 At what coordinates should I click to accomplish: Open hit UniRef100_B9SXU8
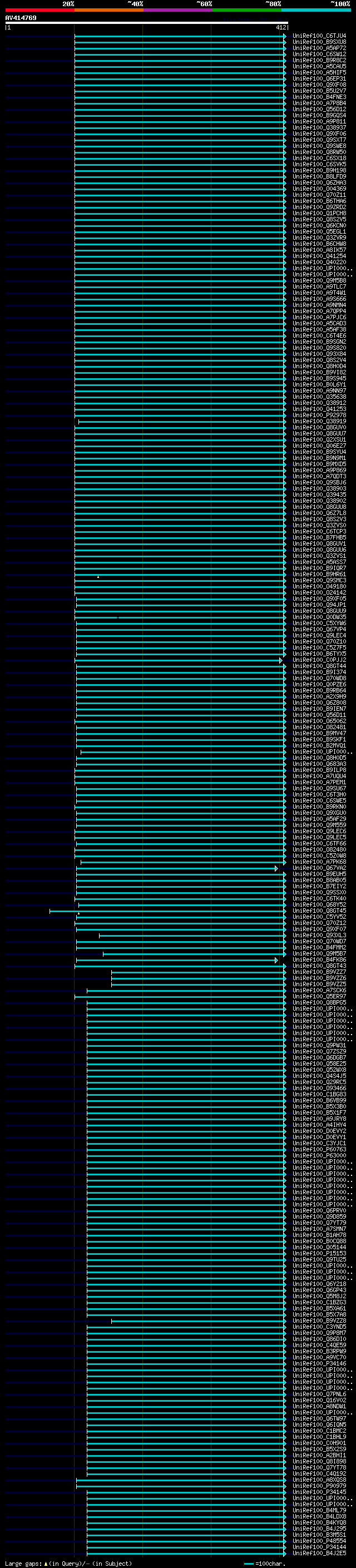tap(319, 42)
